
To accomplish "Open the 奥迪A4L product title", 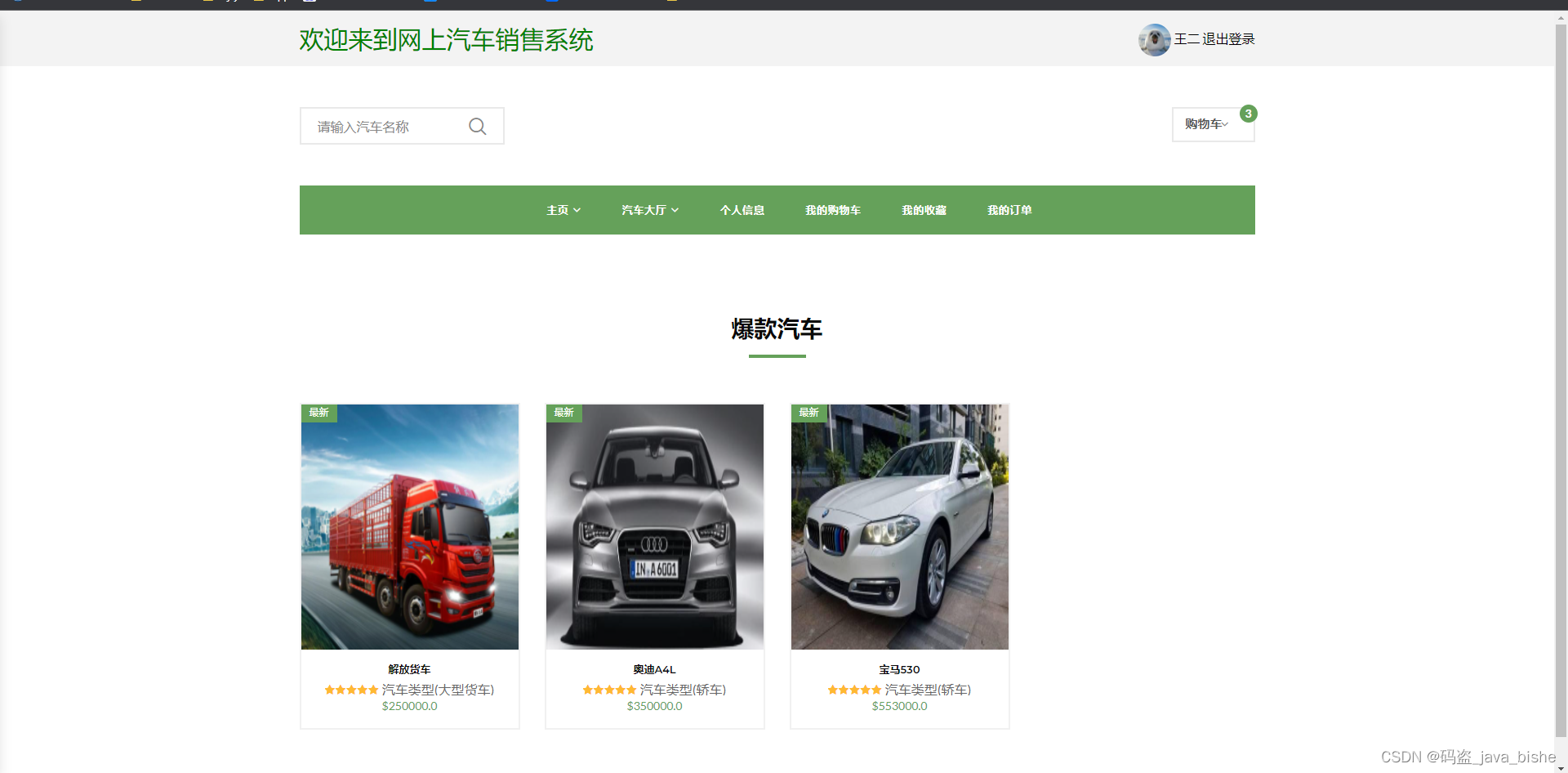I will coord(654,669).
